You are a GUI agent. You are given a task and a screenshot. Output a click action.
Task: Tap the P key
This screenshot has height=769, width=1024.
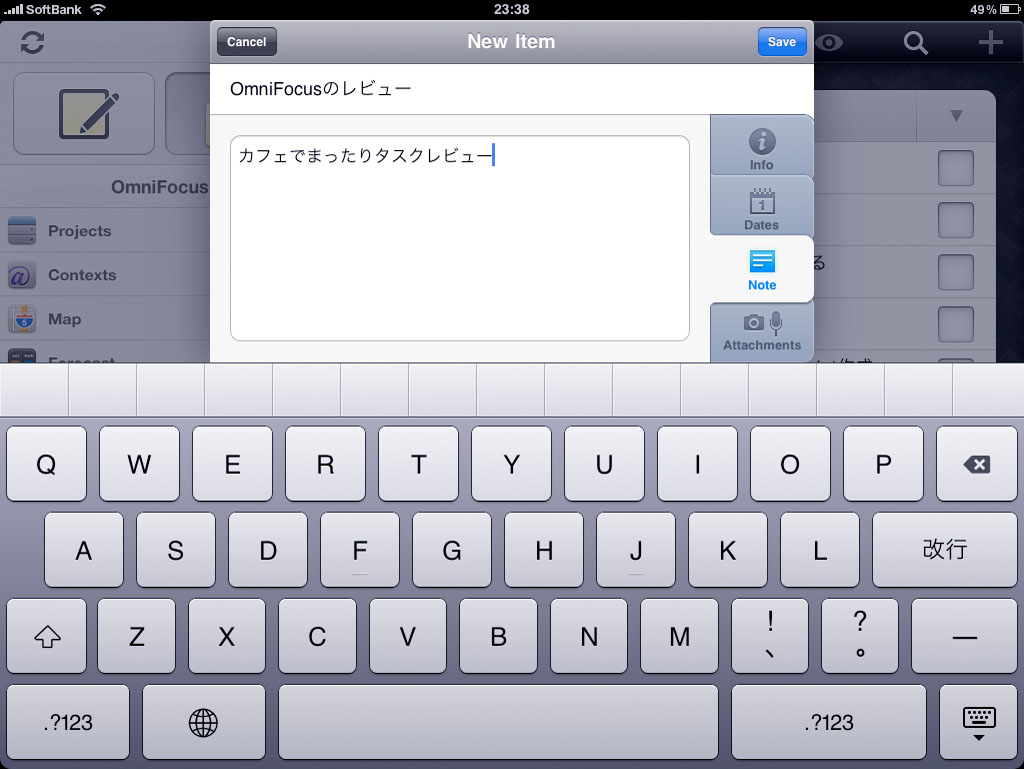coord(883,464)
